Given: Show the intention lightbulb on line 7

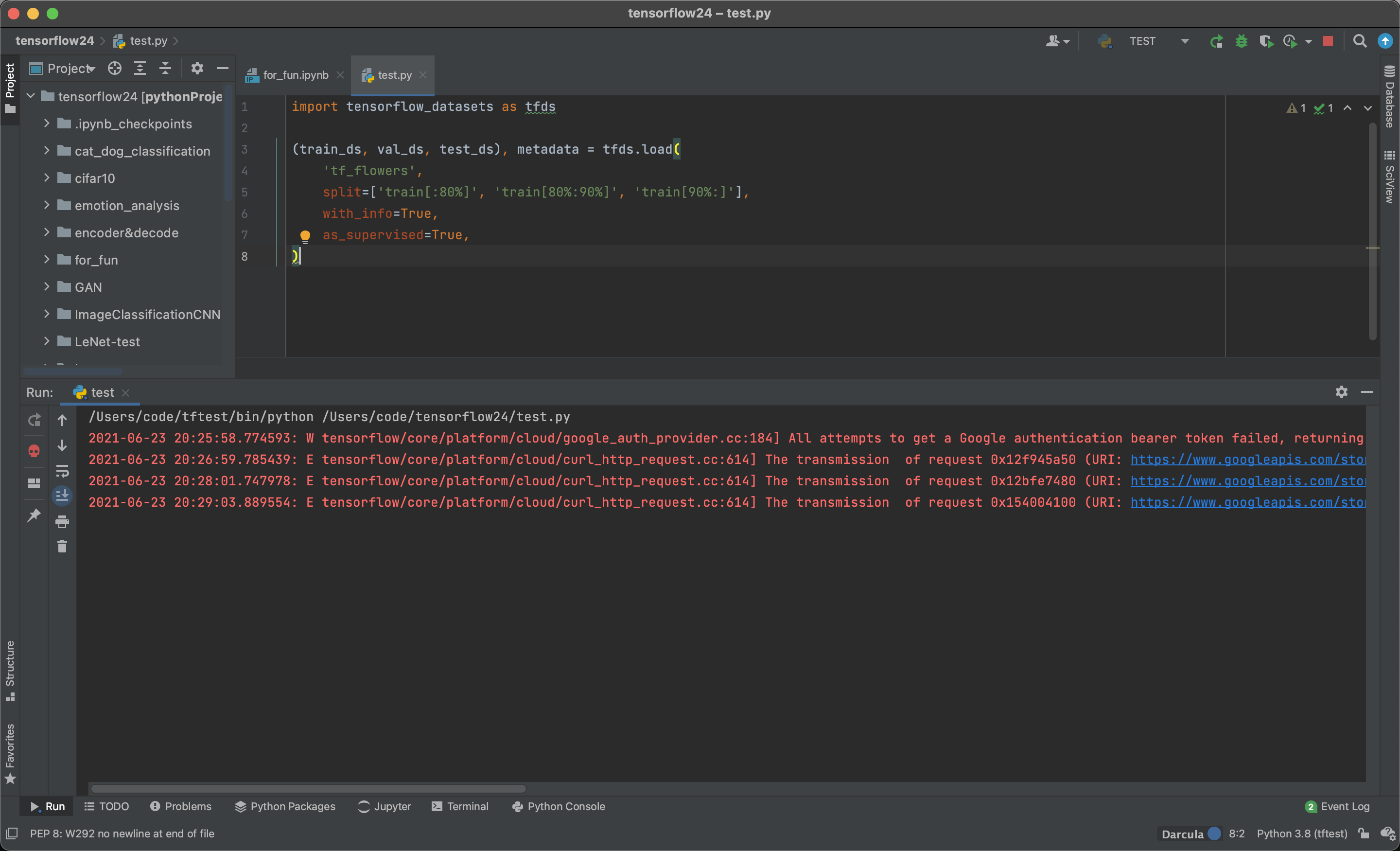Looking at the screenshot, I should 305,236.
